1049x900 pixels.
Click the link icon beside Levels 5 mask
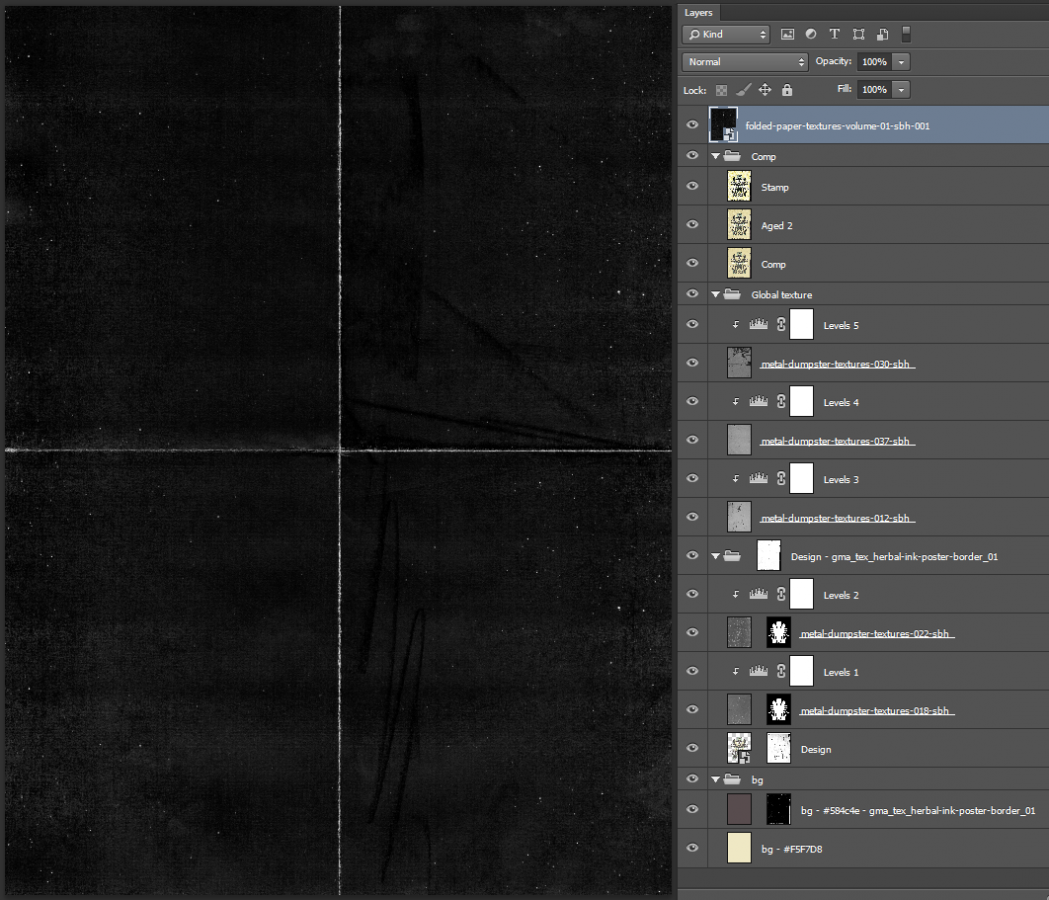pyautogui.click(x=781, y=324)
